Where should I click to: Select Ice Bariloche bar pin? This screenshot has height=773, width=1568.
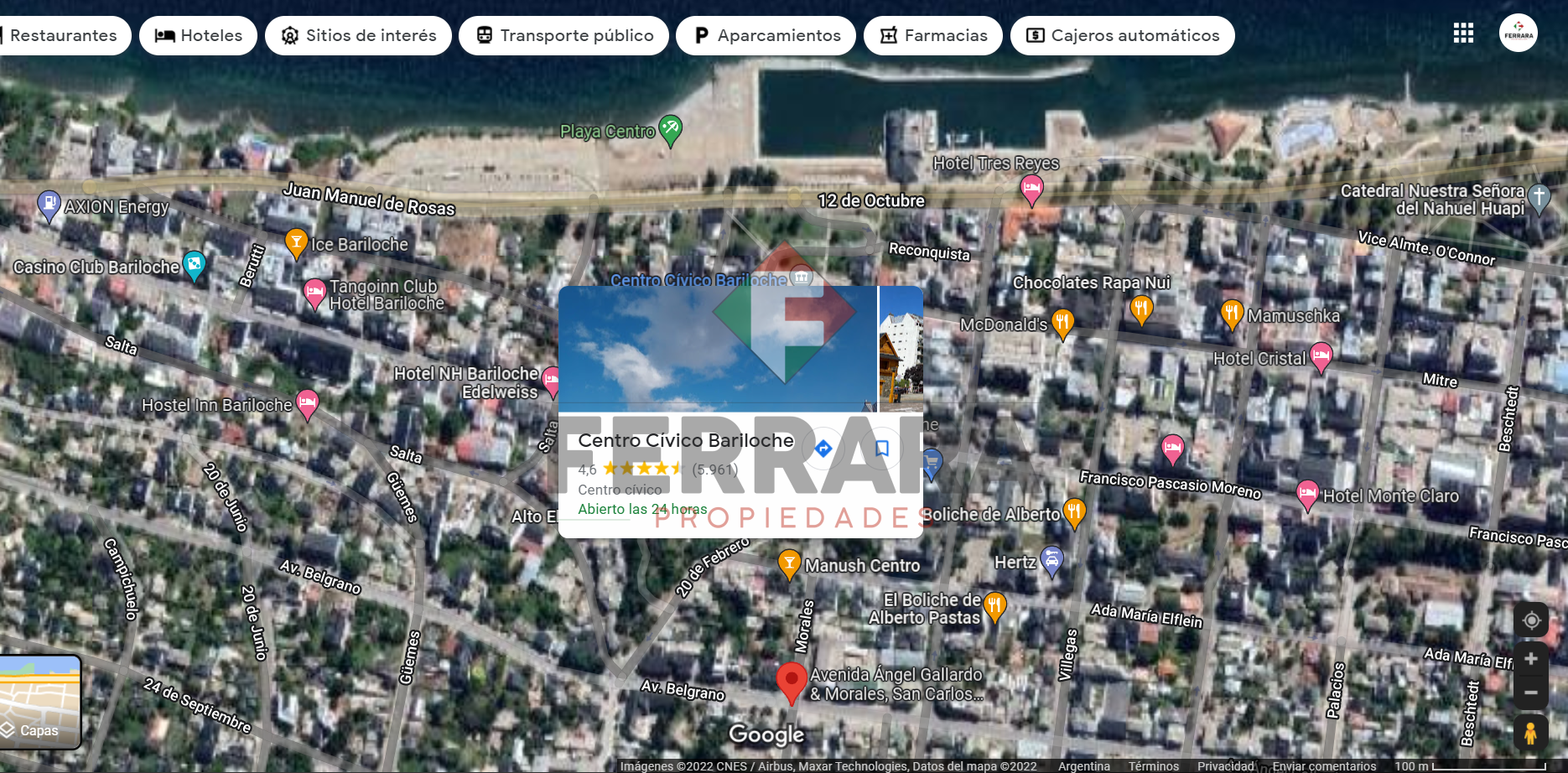(296, 243)
